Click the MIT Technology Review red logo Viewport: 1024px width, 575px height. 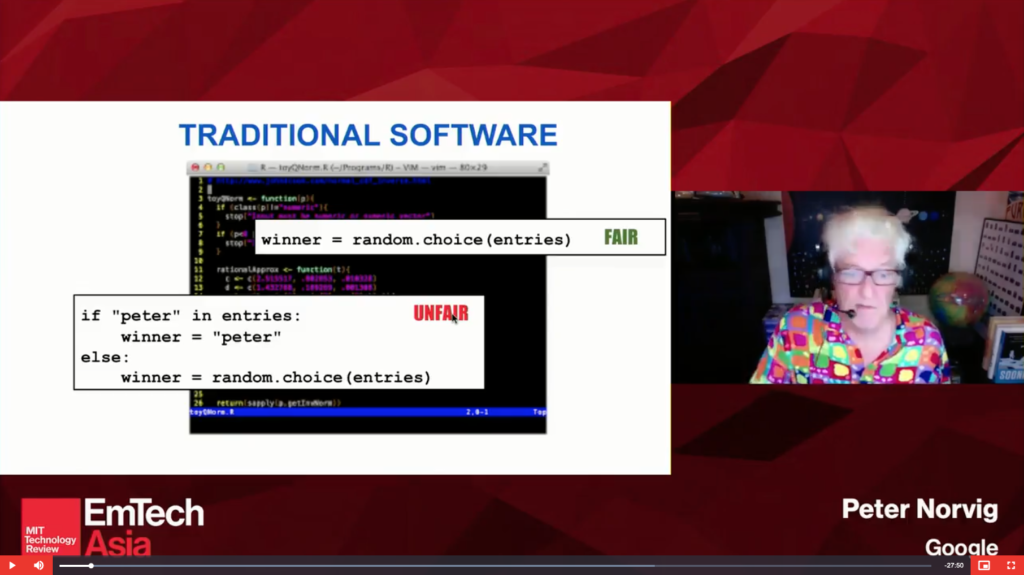[50, 526]
